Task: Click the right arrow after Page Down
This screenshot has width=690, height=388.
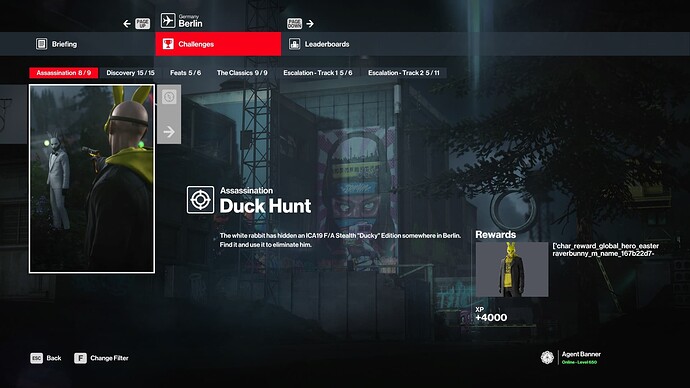Action: (x=310, y=24)
